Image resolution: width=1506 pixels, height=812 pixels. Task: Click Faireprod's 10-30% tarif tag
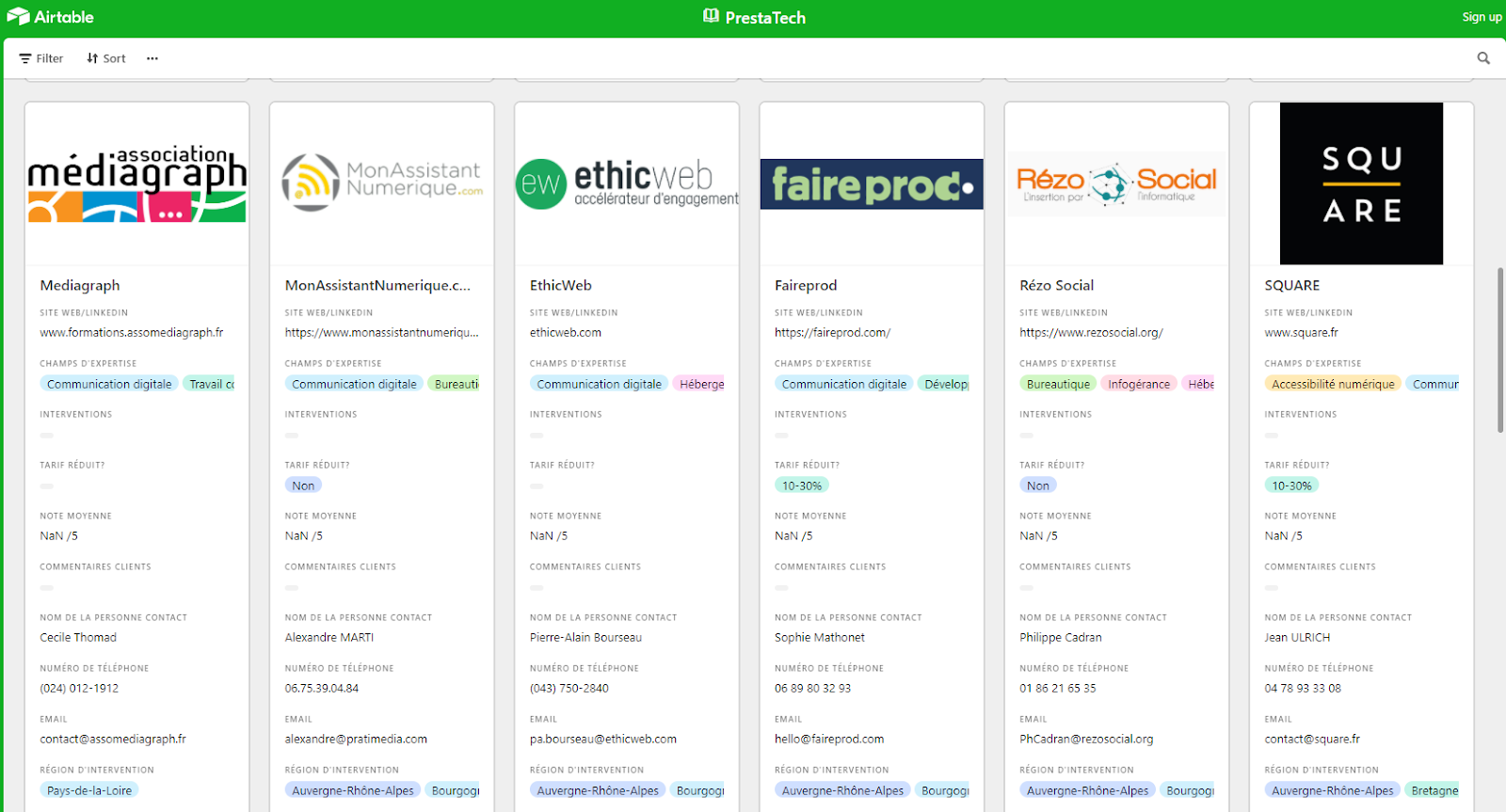[x=802, y=486]
